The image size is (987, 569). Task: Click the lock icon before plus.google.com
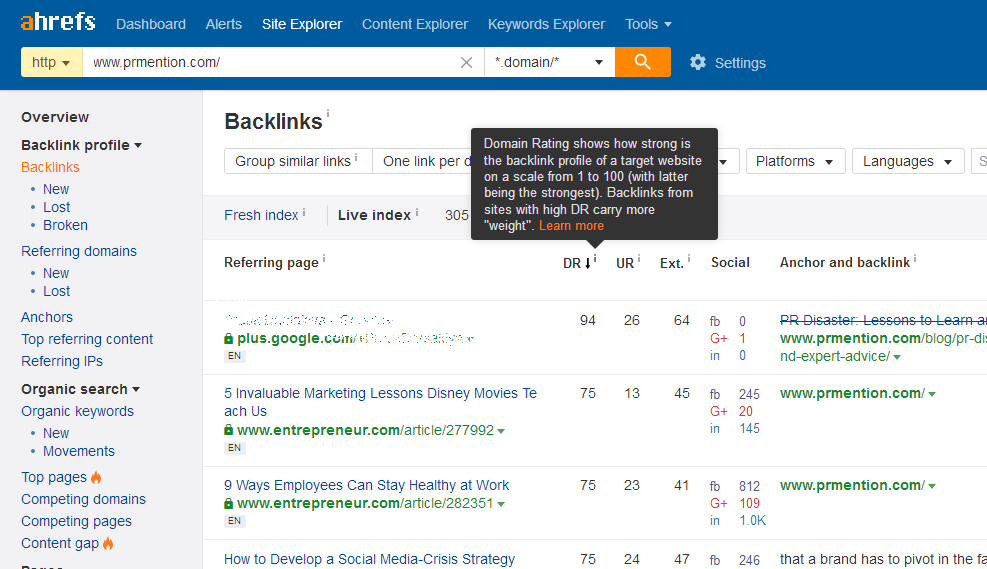click(x=228, y=339)
